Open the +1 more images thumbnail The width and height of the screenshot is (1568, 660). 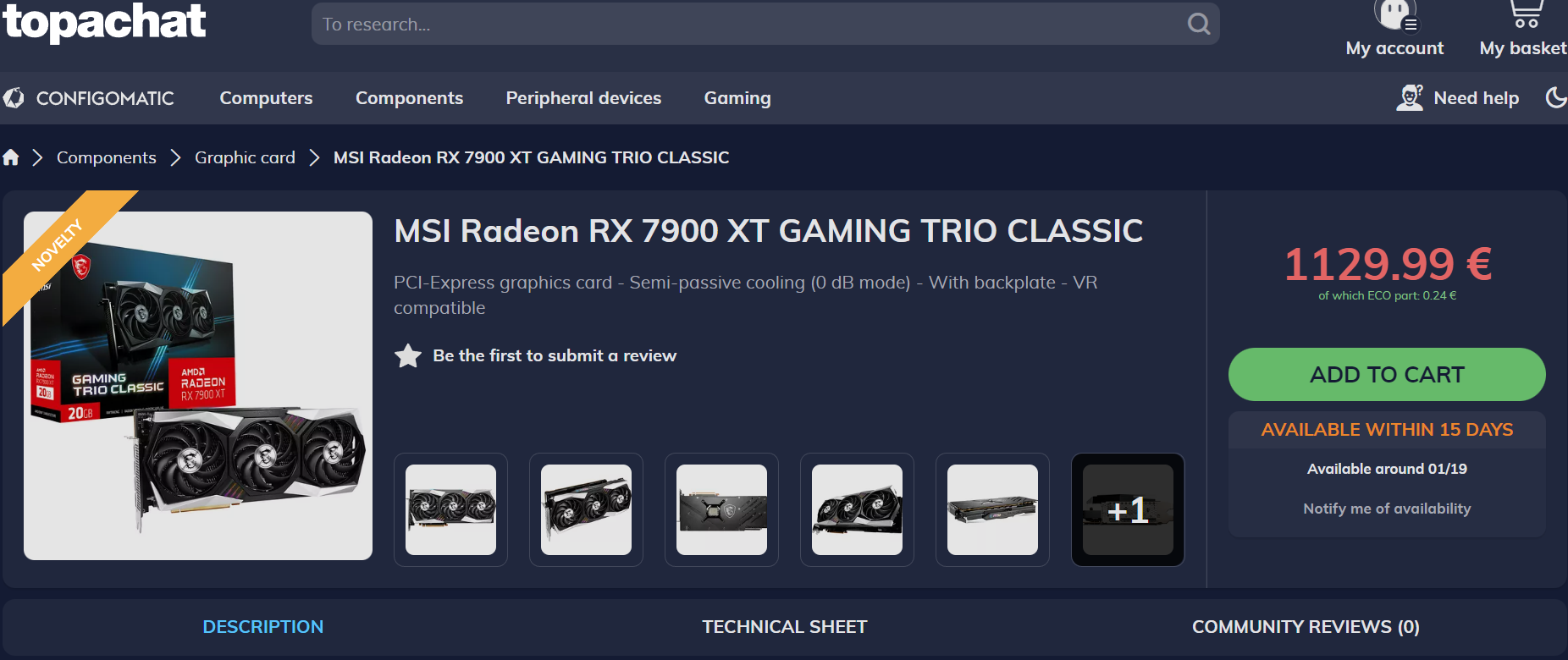tap(1128, 509)
